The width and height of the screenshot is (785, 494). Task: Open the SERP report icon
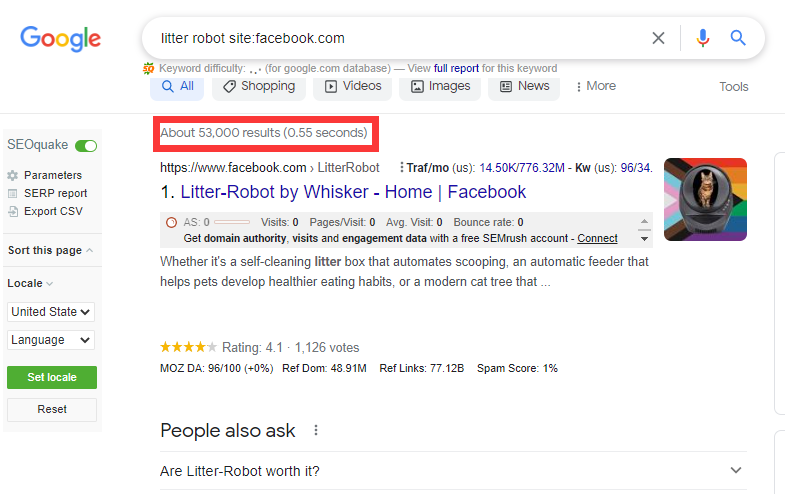click(x=13, y=193)
